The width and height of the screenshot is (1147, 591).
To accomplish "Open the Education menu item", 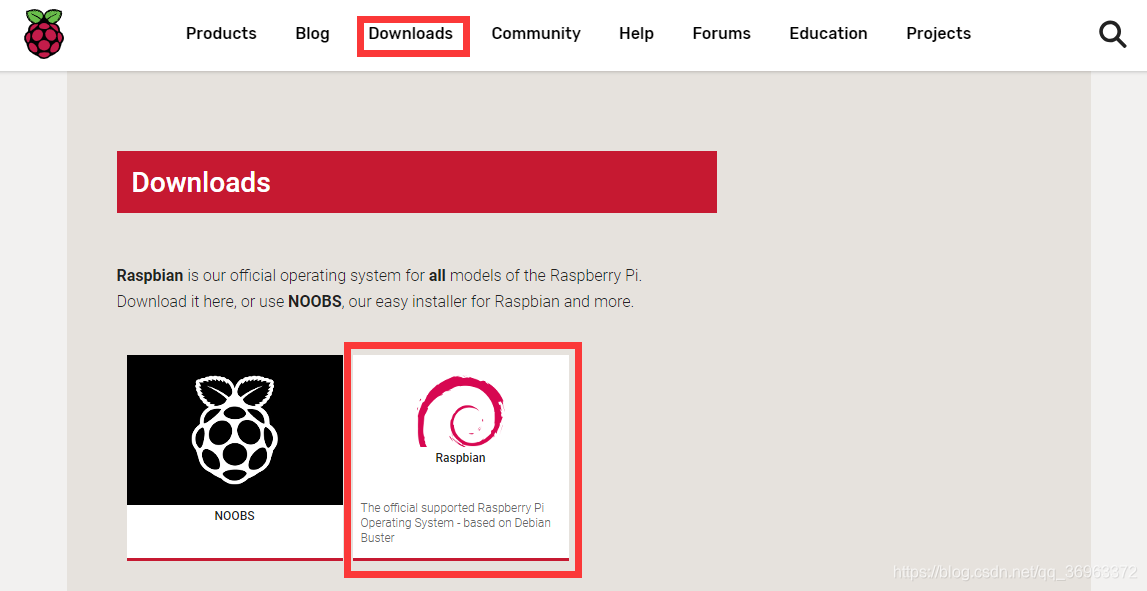I will (x=828, y=34).
